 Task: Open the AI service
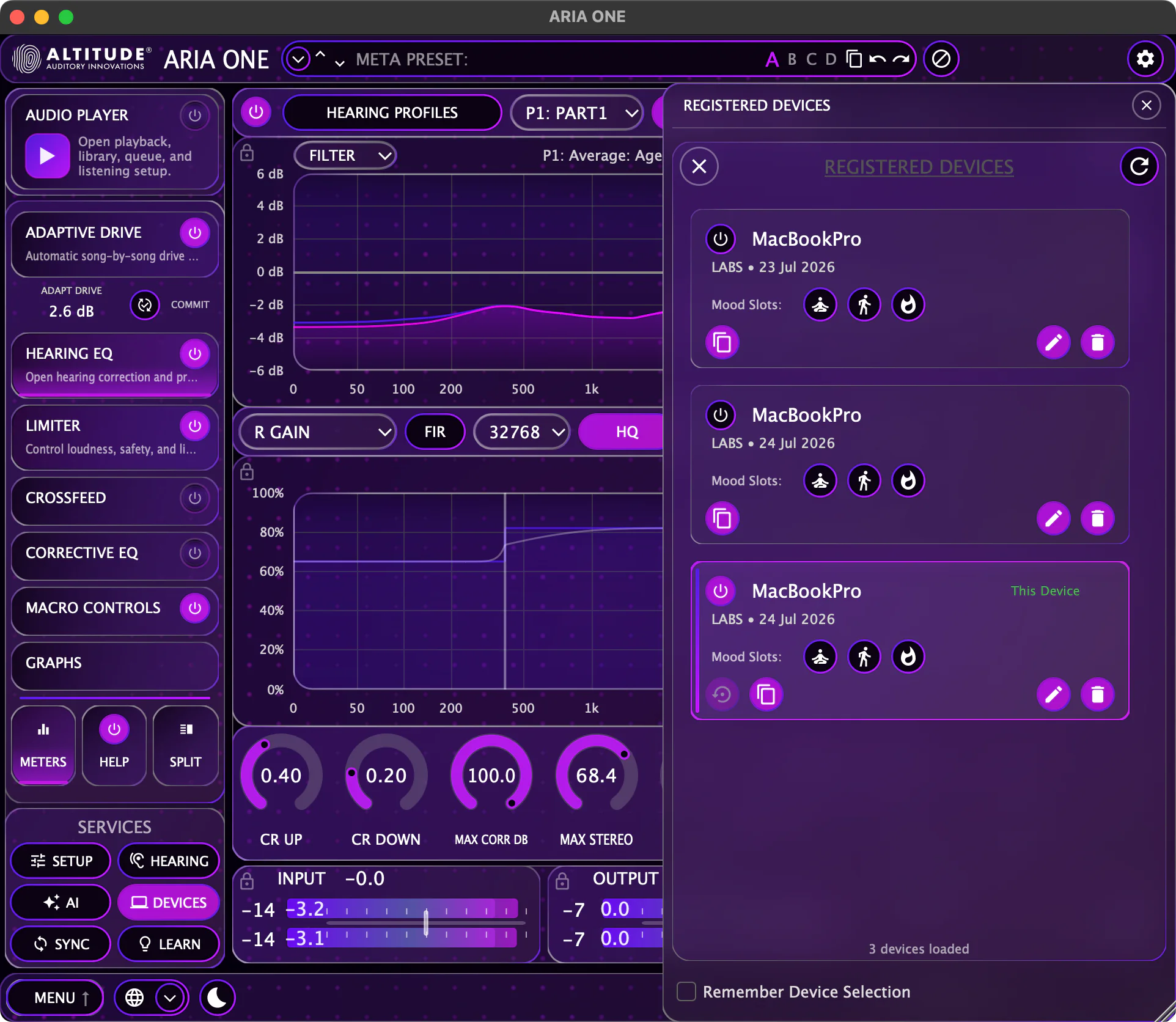(x=61, y=902)
